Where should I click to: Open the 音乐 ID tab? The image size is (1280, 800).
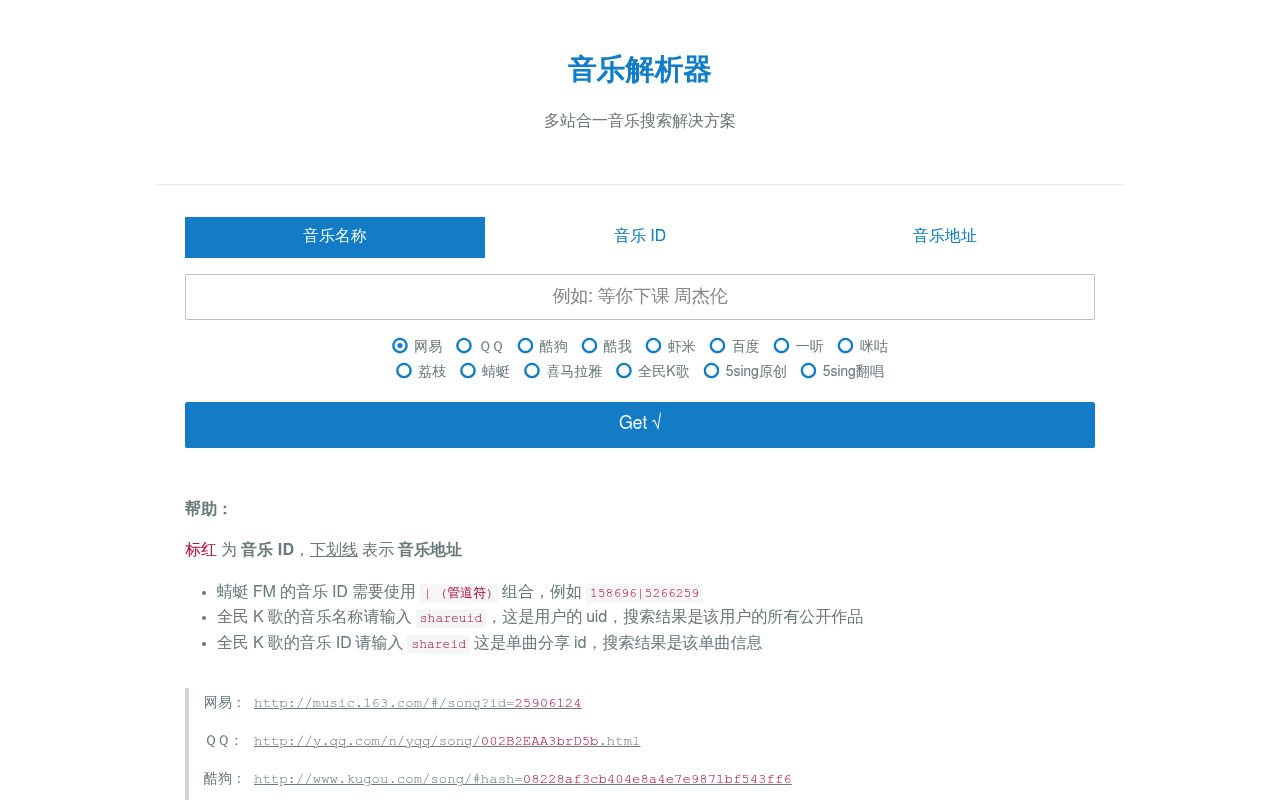coord(640,237)
